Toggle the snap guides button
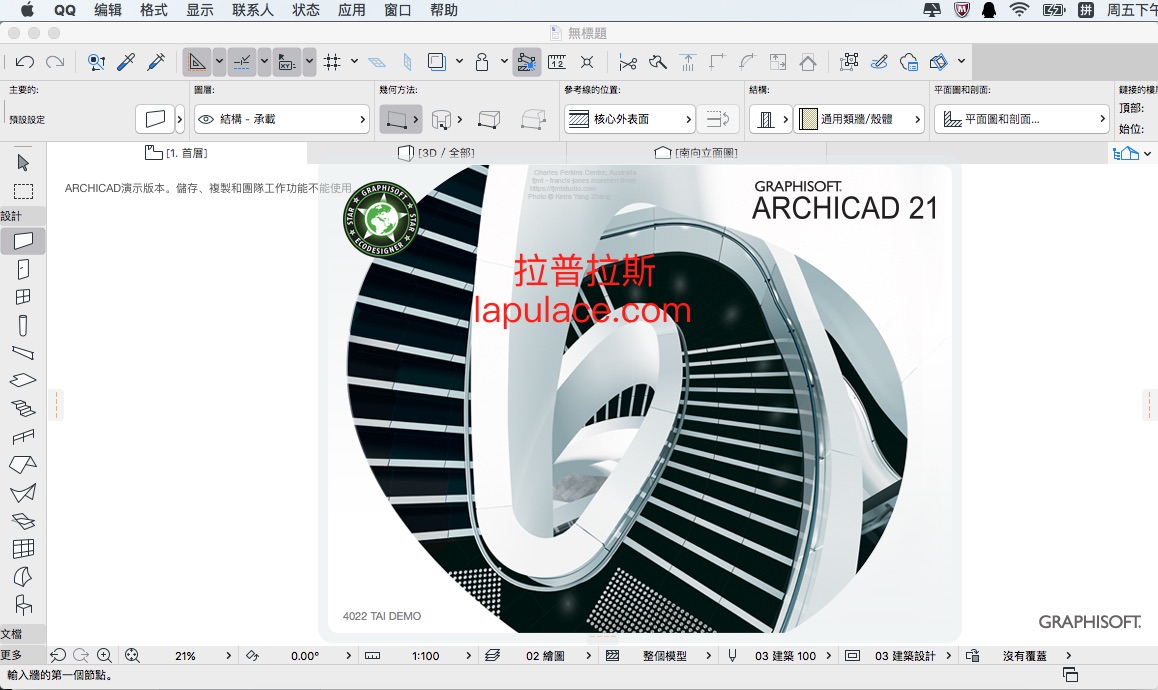 (x=241, y=62)
